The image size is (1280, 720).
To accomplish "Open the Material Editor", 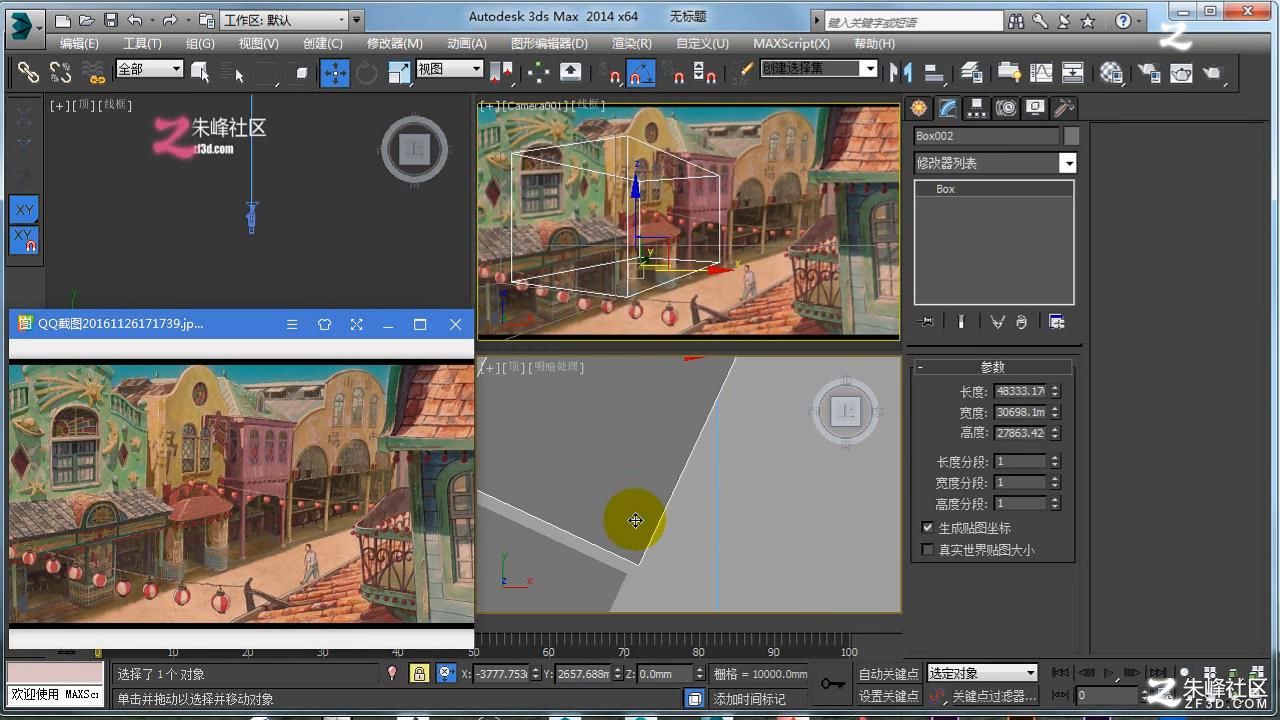I will click(1111, 72).
